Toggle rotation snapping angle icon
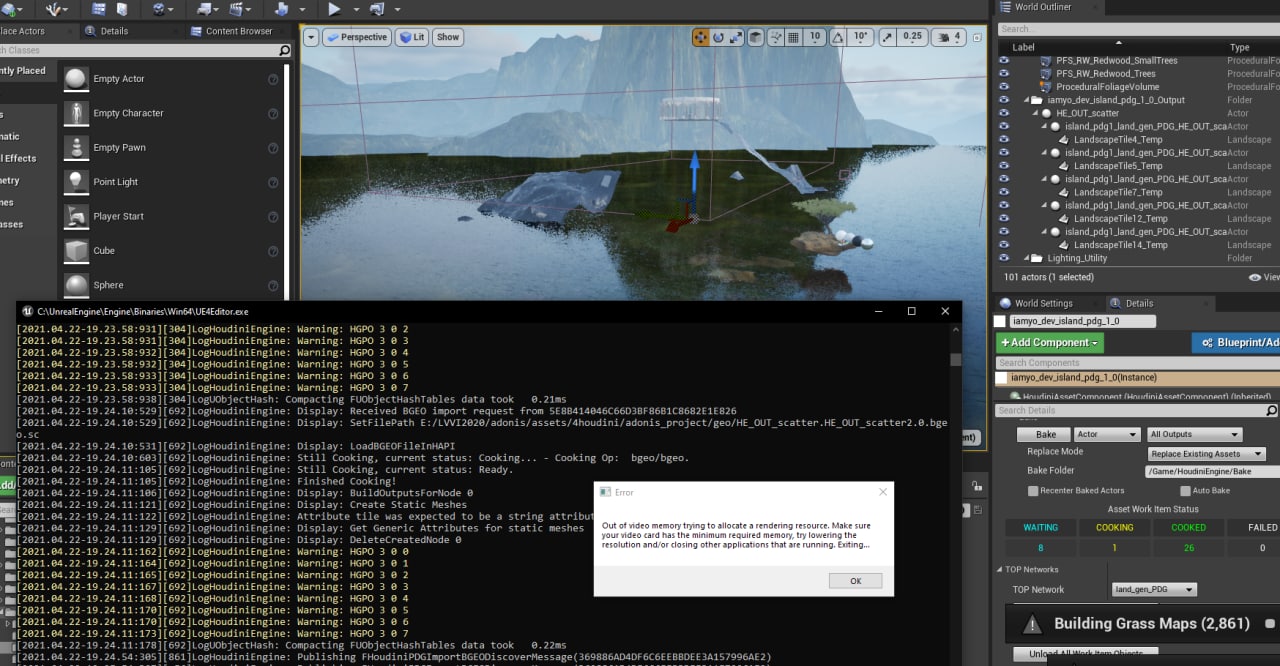 point(838,37)
